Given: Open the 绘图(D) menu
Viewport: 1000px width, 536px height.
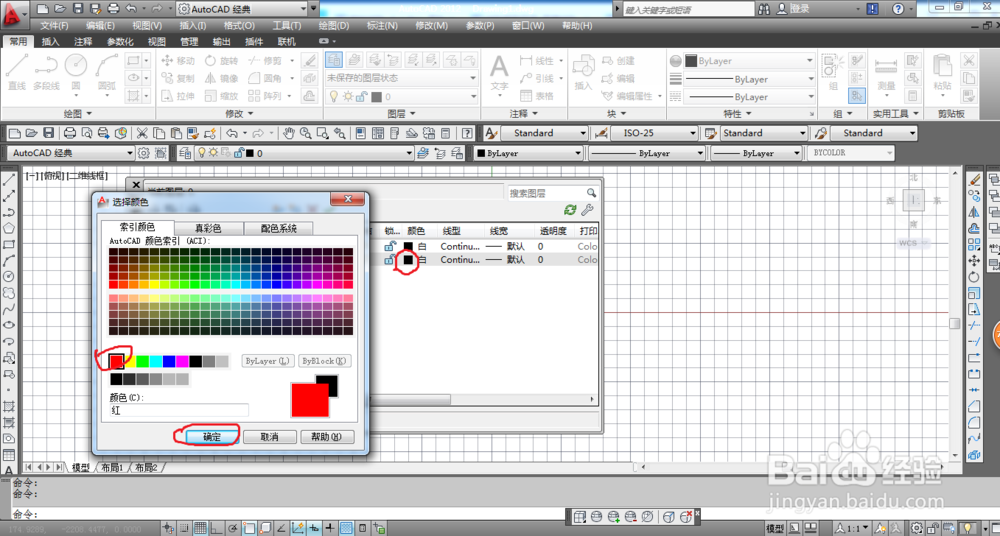Looking at the screenshot, I should (334, 26).
